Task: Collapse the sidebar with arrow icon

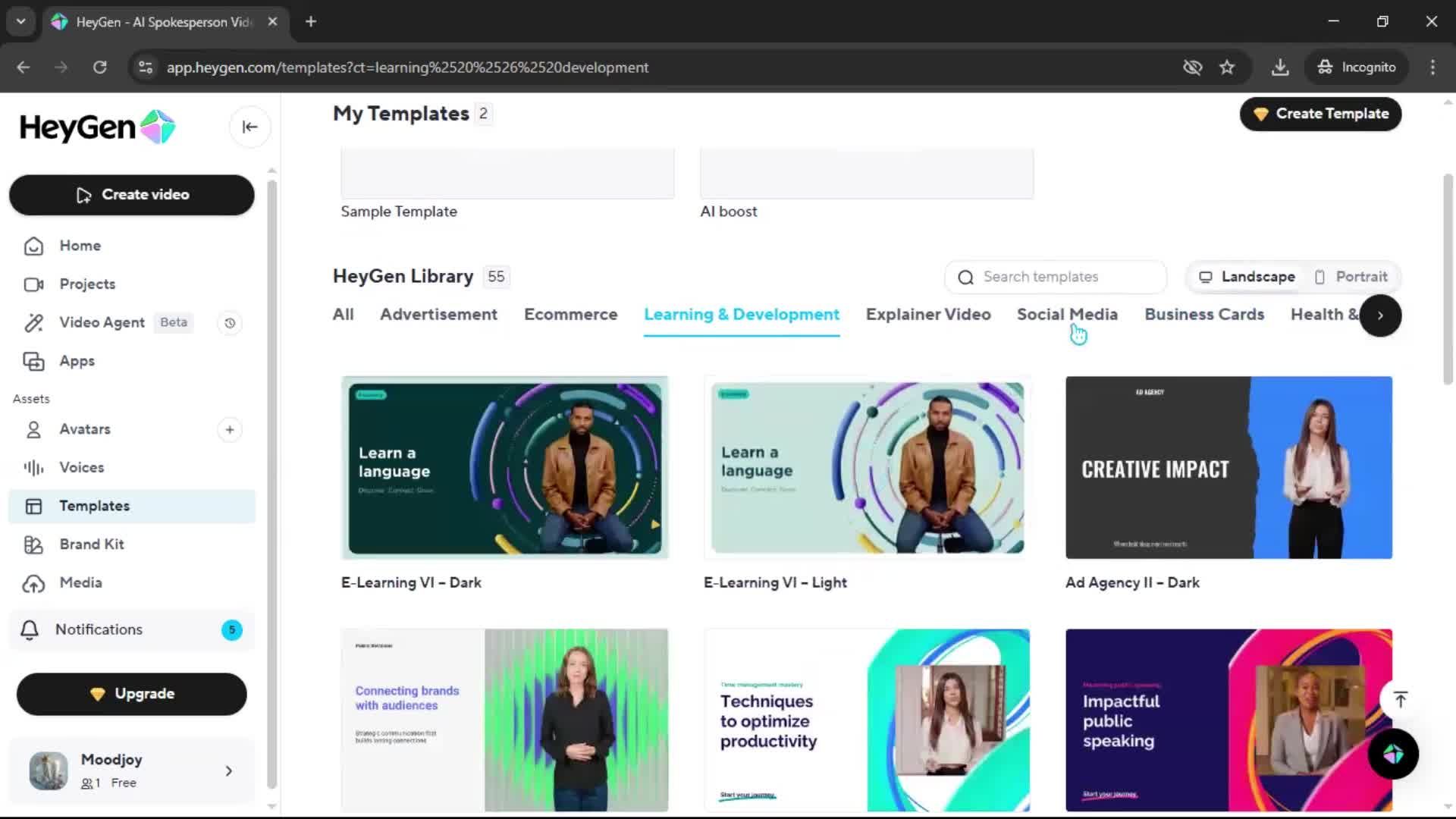Action: [x=249, y=127]
